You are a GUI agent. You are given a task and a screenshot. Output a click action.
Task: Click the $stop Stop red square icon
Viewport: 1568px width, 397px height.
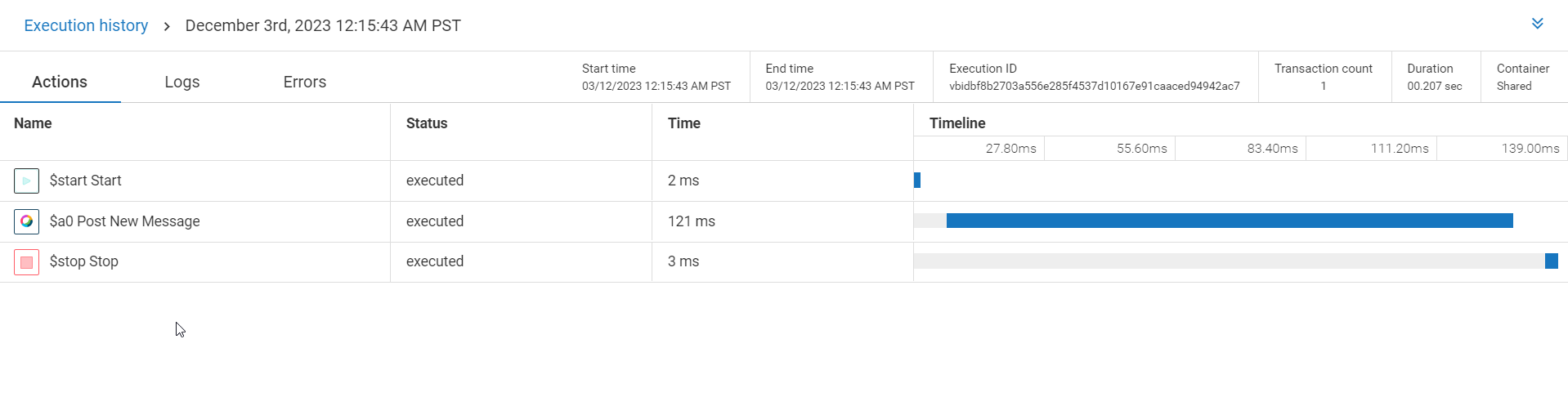pyautogui.click(x=26, y=262)
